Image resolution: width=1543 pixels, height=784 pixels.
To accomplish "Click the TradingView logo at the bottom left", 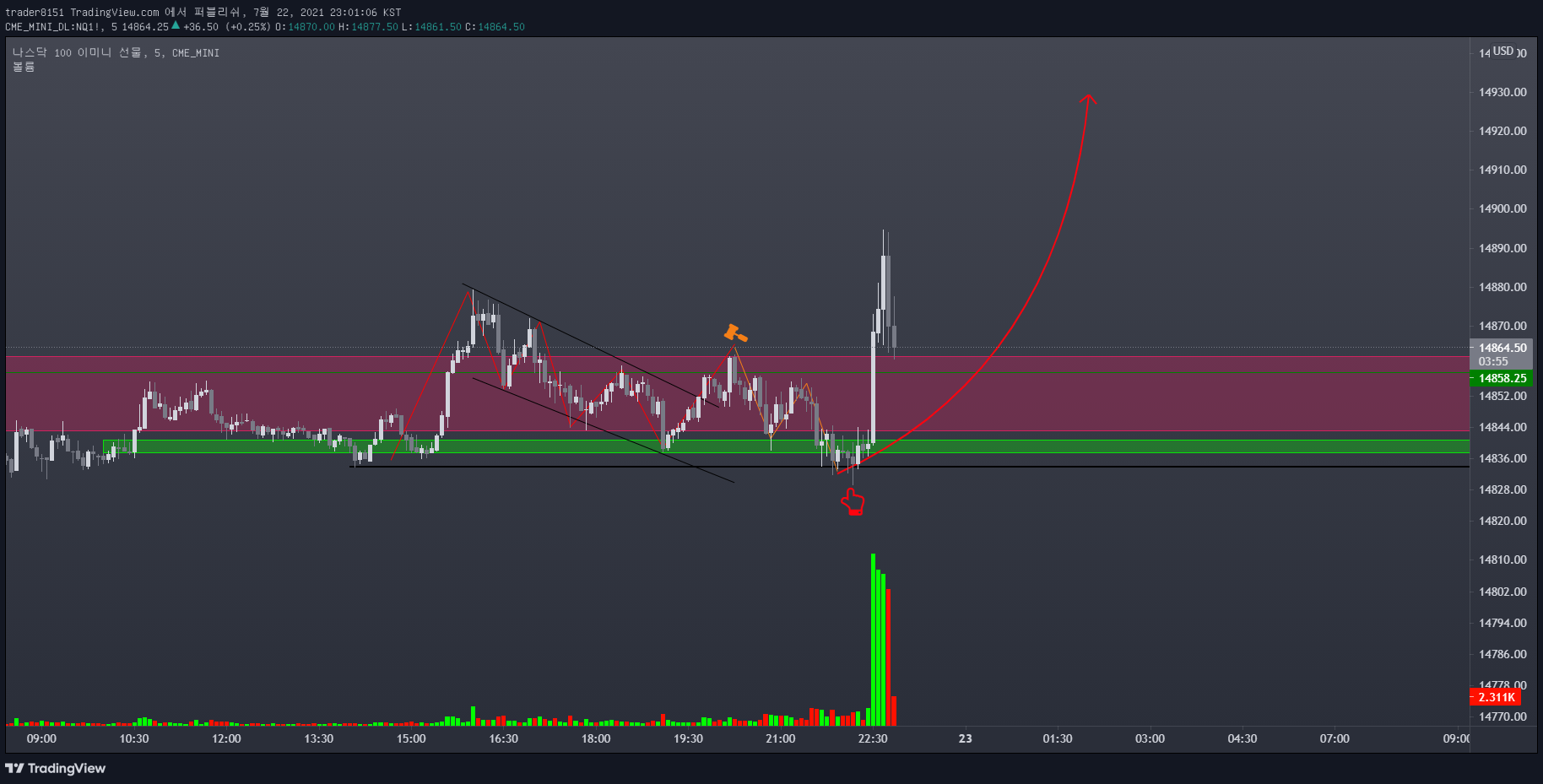I will (x=56, y=768).
